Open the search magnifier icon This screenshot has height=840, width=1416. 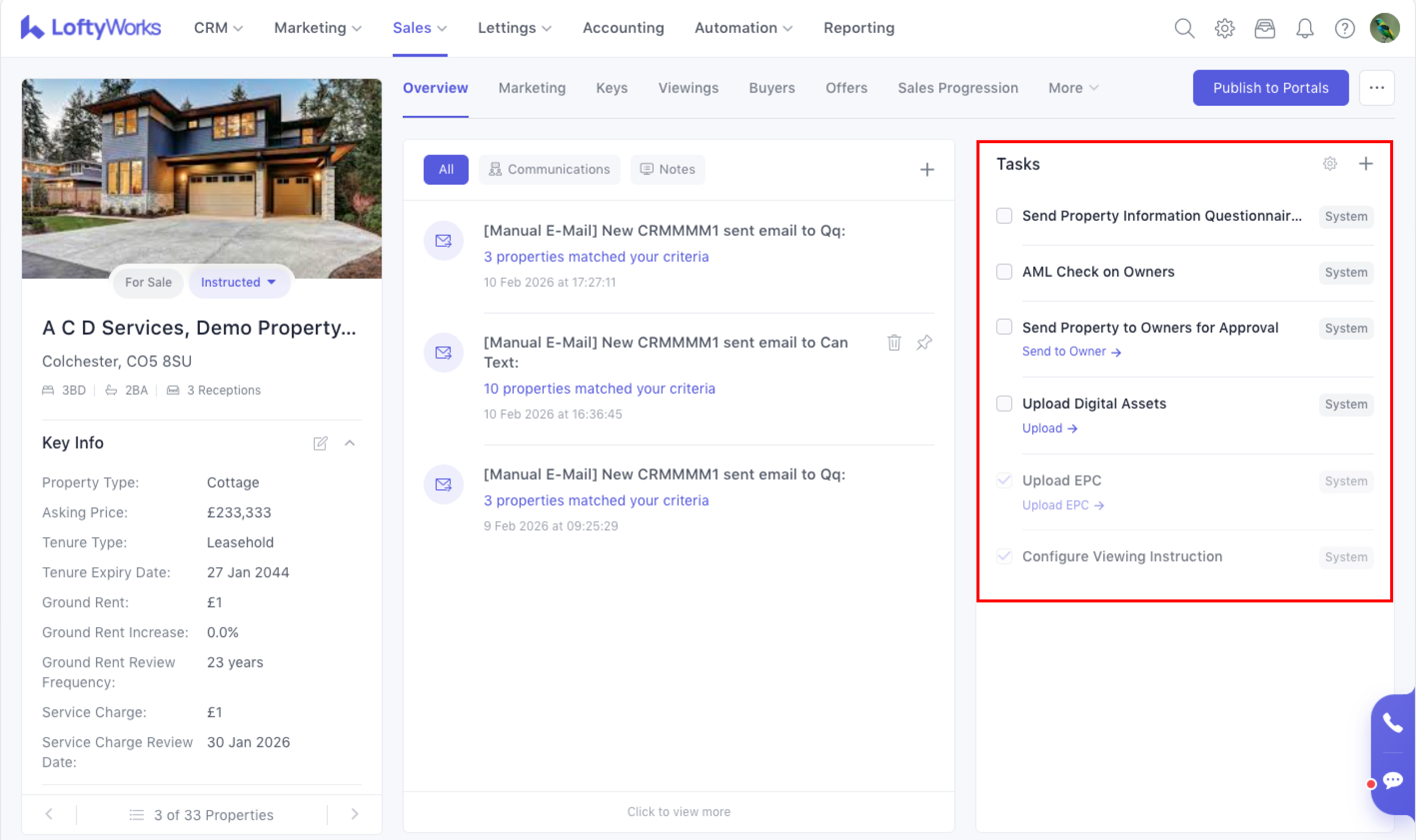tap(1184, 28)
